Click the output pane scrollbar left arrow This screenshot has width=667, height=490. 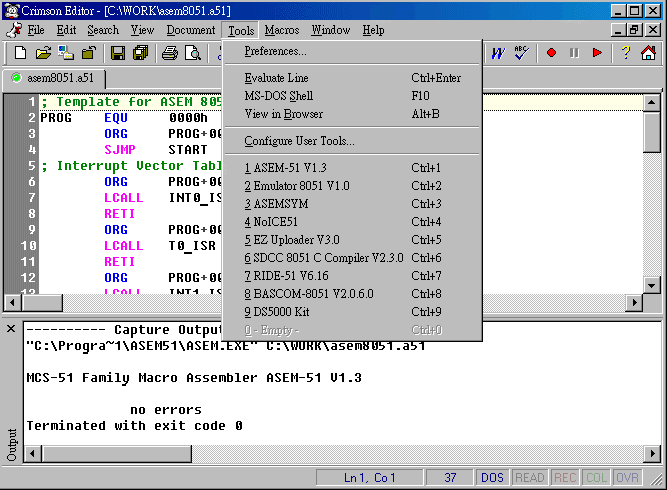(33, 453)
